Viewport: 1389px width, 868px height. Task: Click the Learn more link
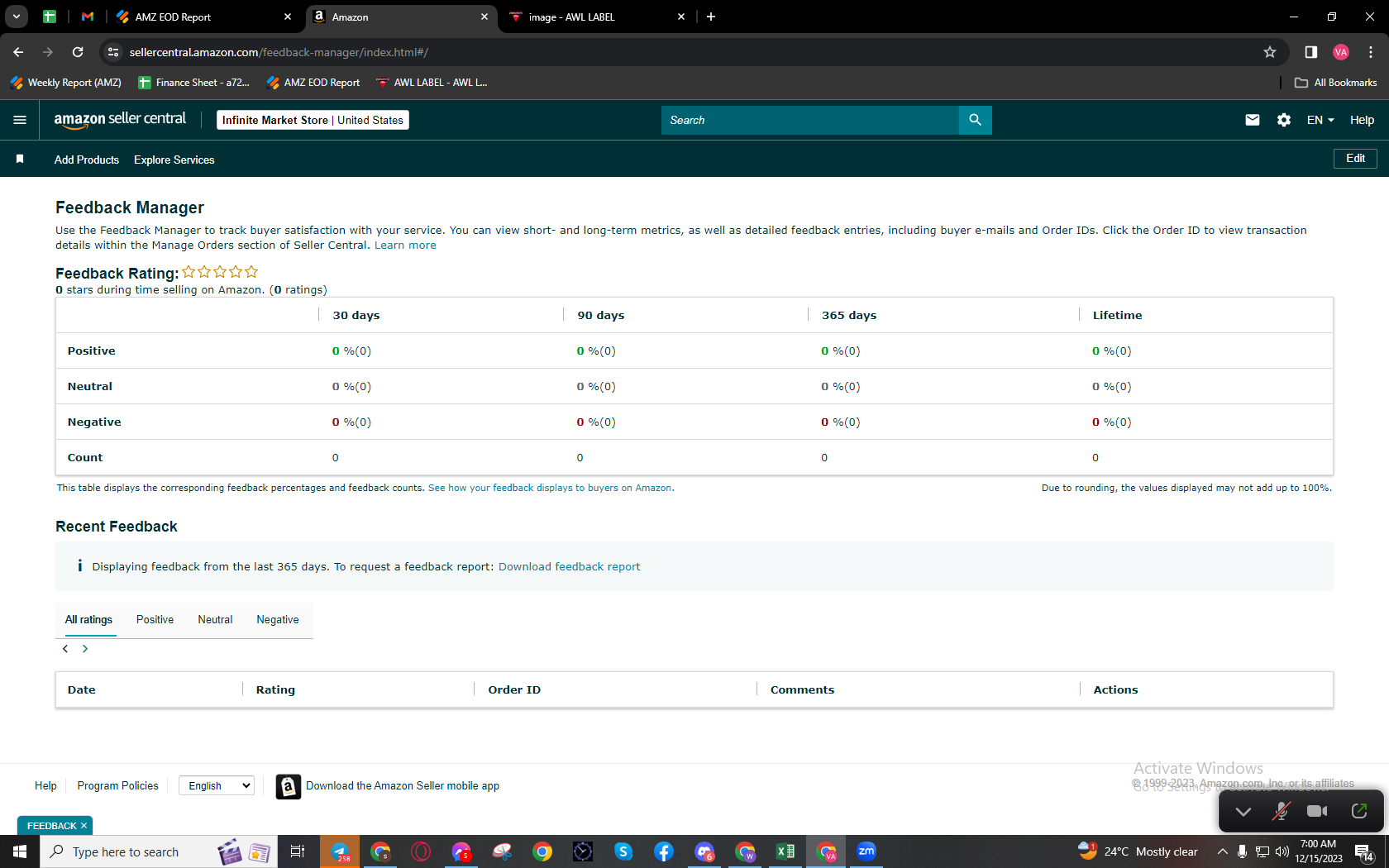pos(405,246)
